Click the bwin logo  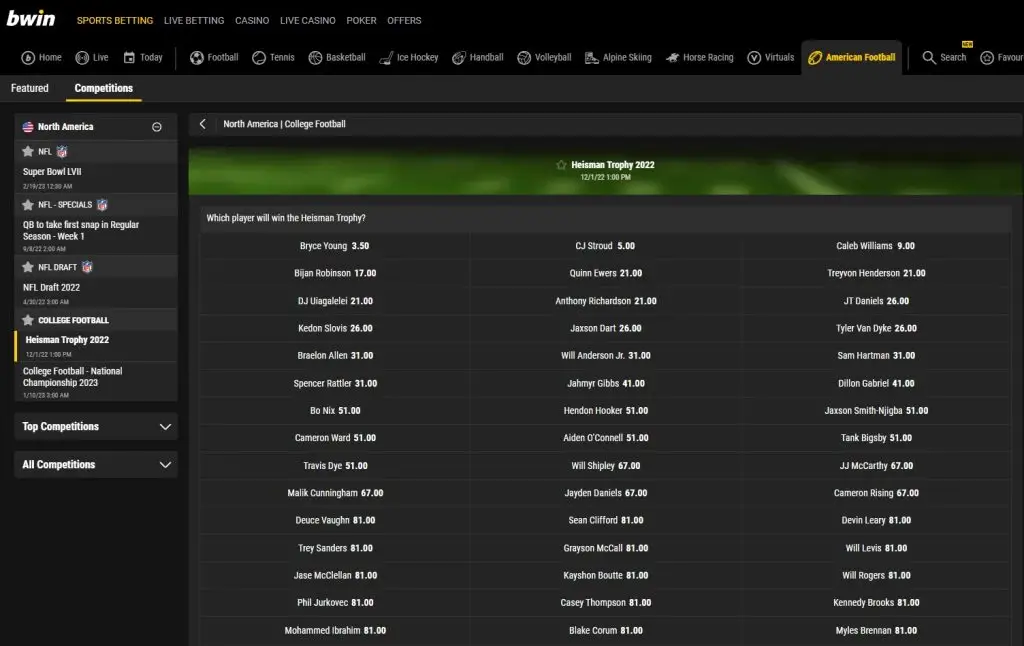click(x=31, y=18)
